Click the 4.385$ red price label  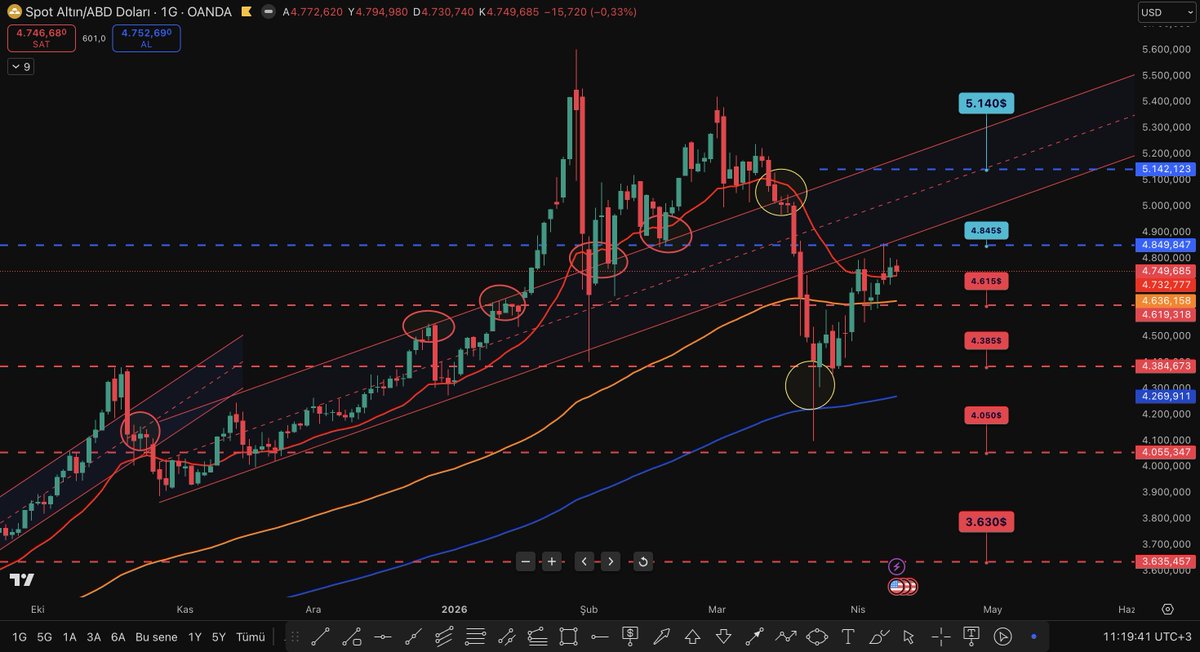pos(987,341)
